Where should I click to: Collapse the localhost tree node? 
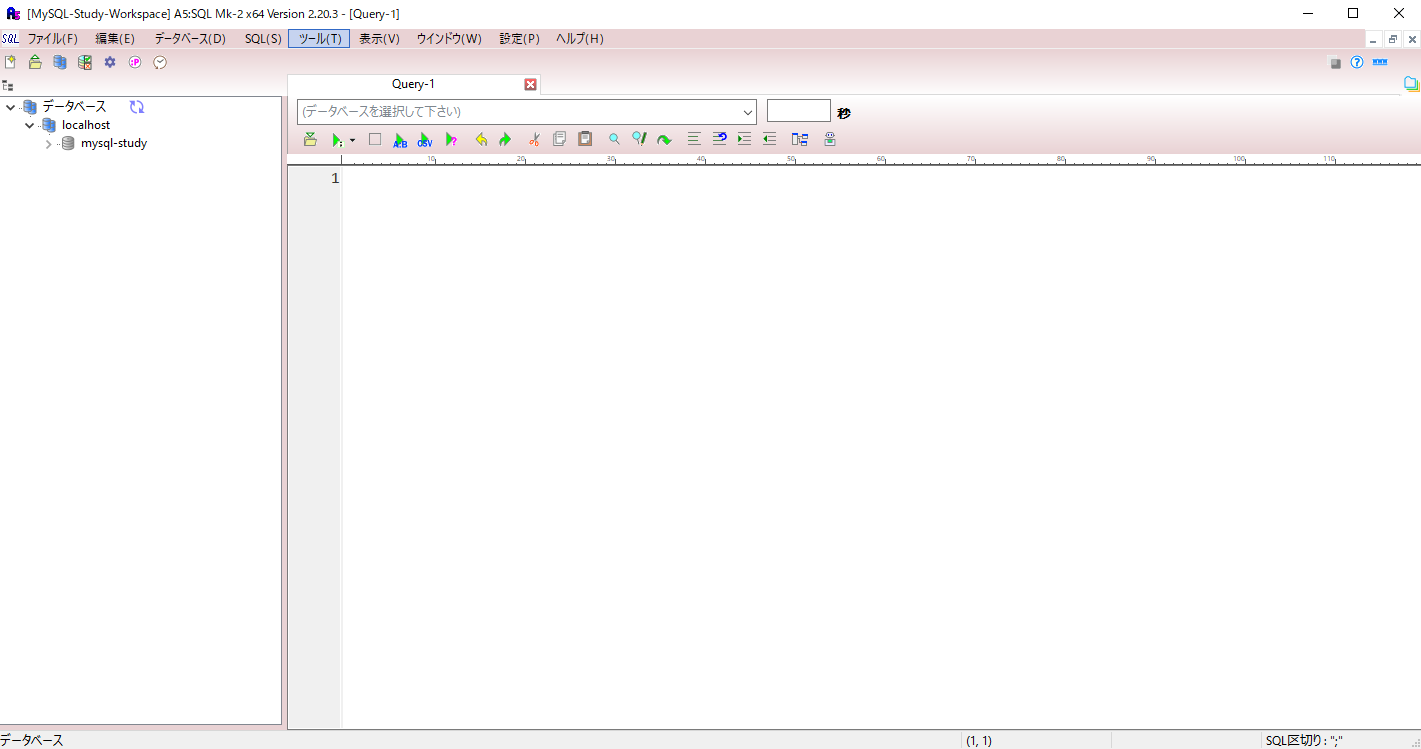click(x=30, y=125)
